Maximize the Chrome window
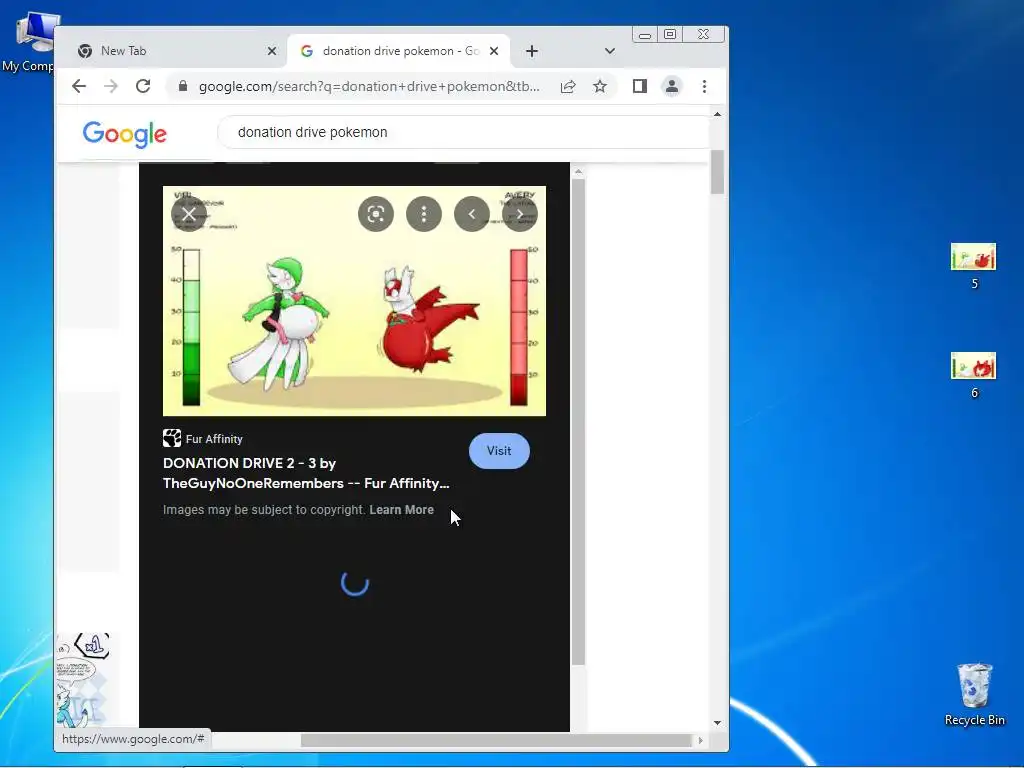Viewport: 1024px width, 768px height. [x=670, y=35]
